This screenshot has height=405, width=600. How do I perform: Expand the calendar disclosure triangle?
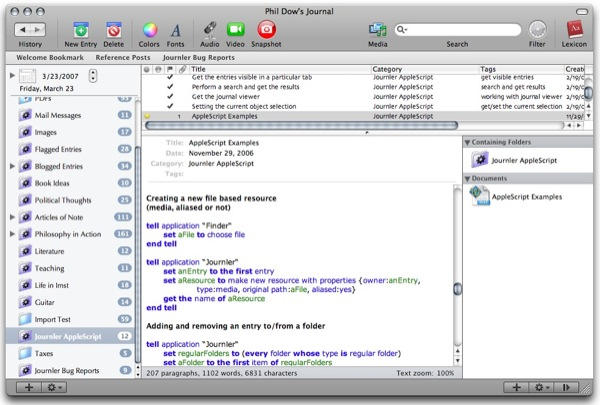[x=12, y=75]
